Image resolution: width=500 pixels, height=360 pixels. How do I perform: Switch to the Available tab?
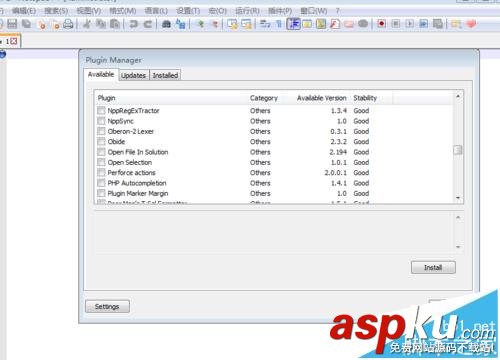(101, 74)
